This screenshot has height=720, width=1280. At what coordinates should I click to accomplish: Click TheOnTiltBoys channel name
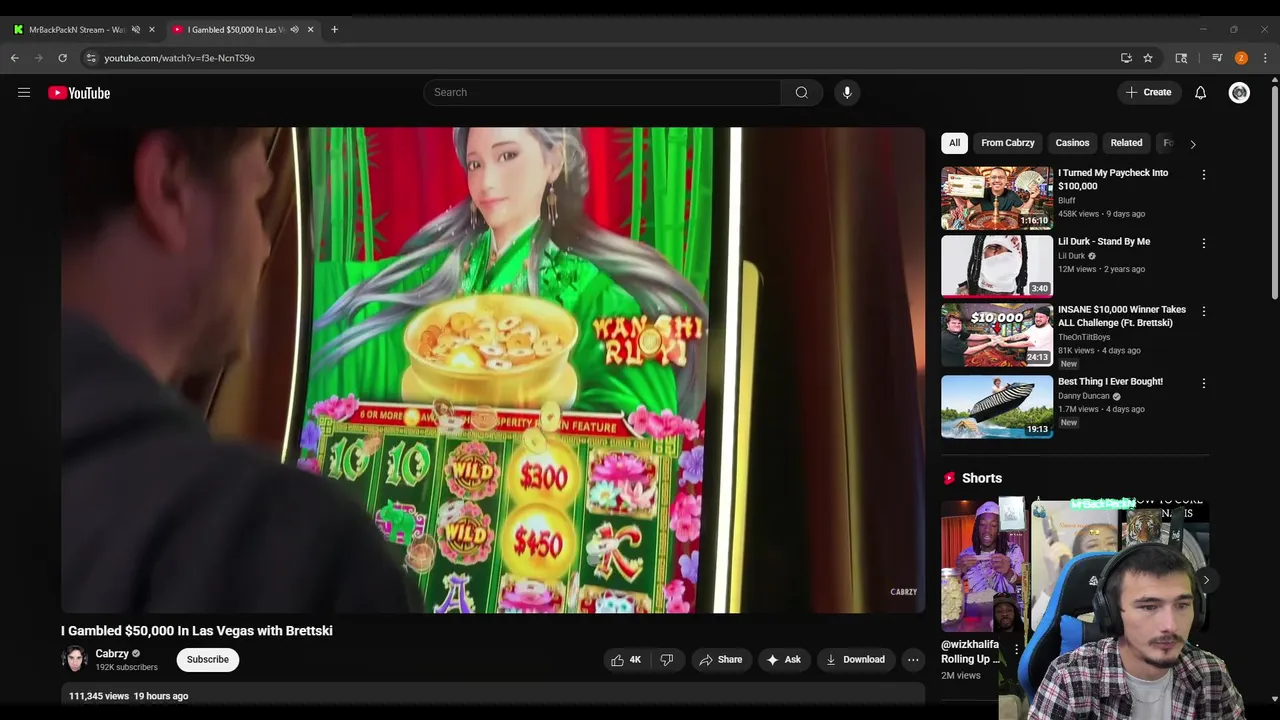point(1084,338)
